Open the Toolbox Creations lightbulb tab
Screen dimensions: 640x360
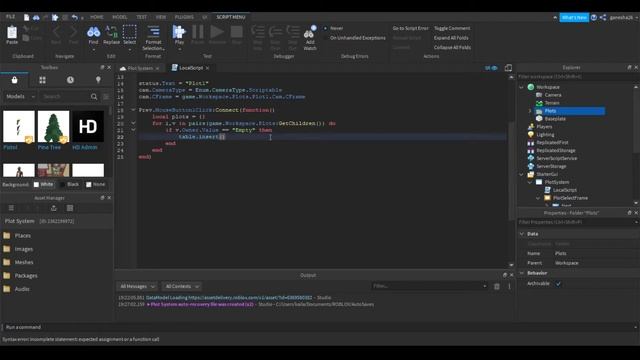point(98,80)
